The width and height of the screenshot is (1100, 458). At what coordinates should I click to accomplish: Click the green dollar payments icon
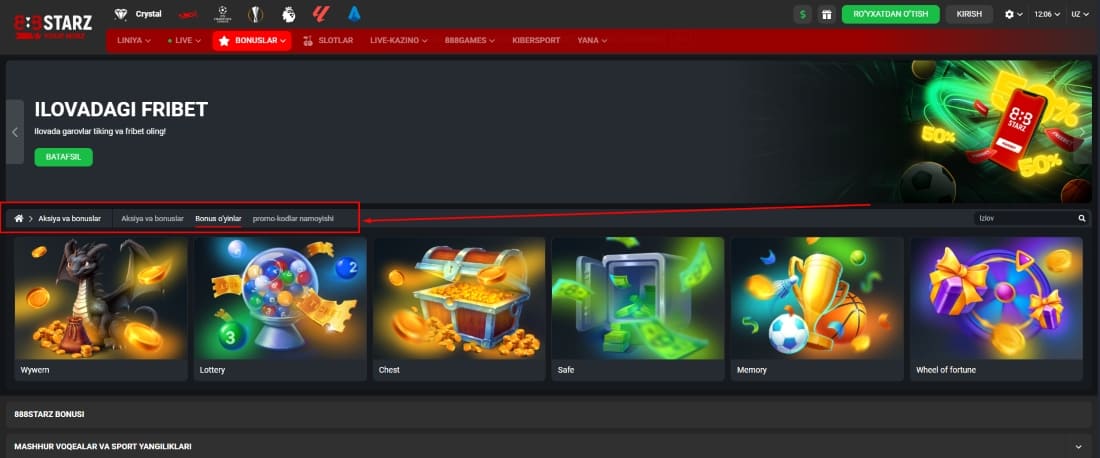coord(803,14)
